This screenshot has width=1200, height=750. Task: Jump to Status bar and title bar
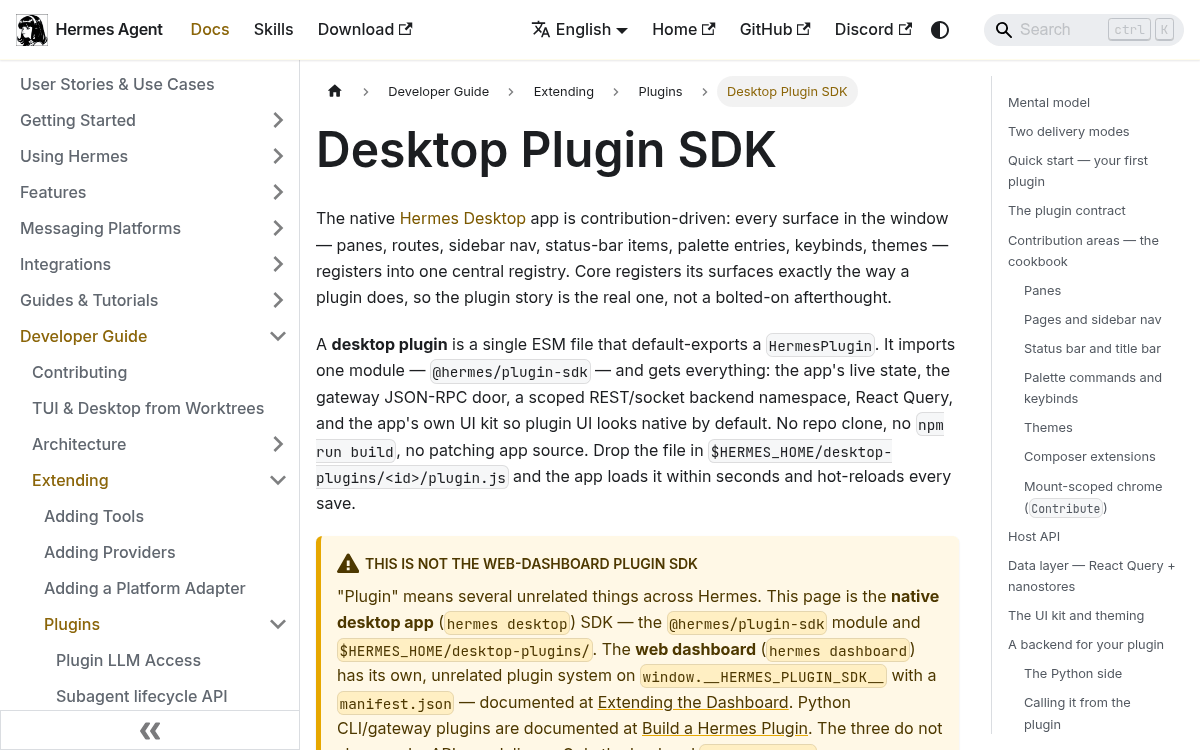click(1092, 348)
